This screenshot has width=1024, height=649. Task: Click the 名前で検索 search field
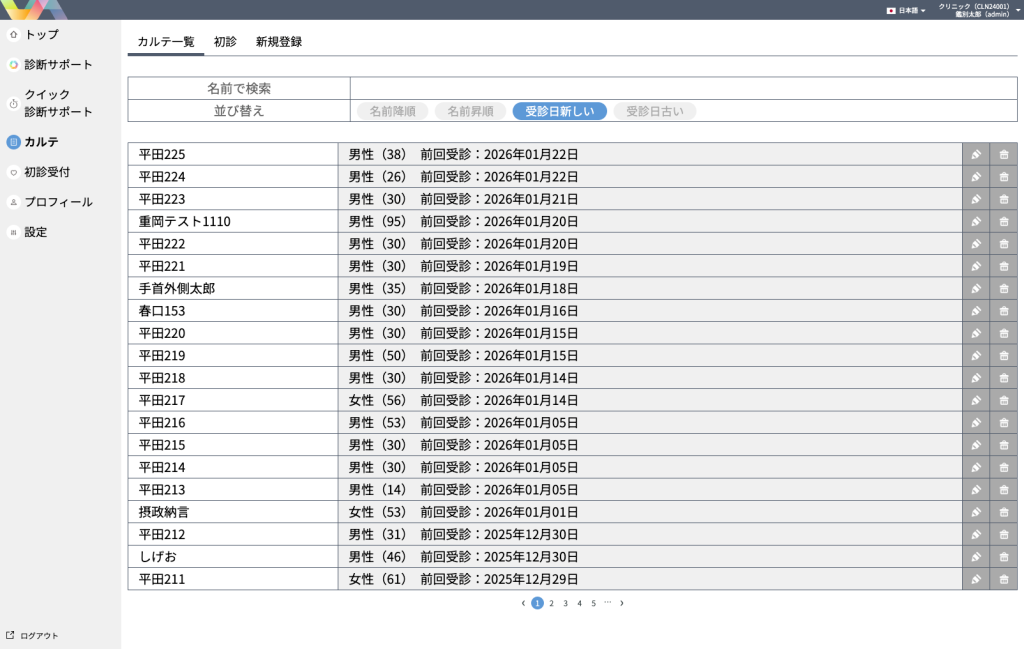tap(682, 89)
